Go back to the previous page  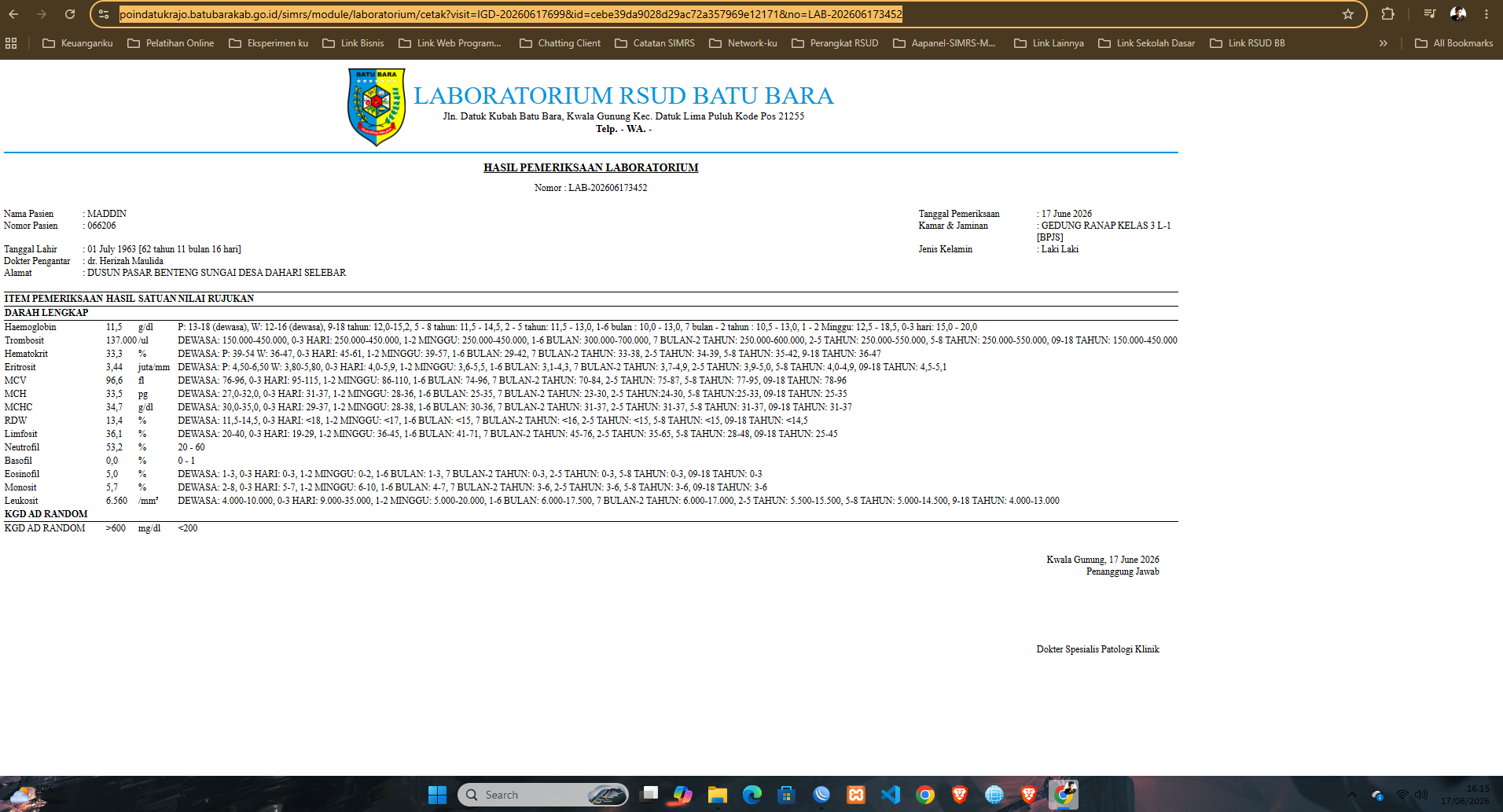tap(13, 14)
